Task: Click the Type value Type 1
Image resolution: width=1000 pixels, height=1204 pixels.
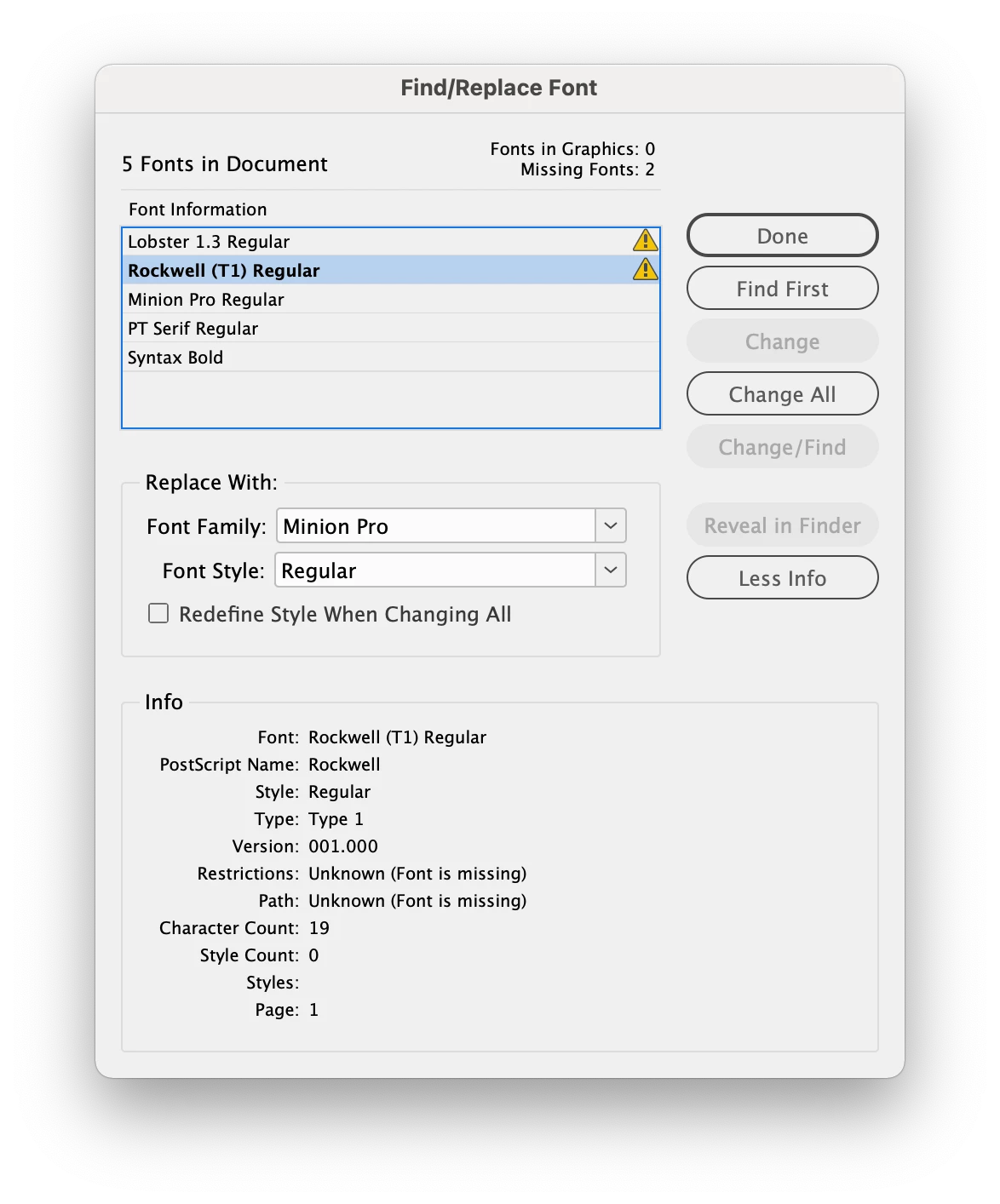Action: 336,818
